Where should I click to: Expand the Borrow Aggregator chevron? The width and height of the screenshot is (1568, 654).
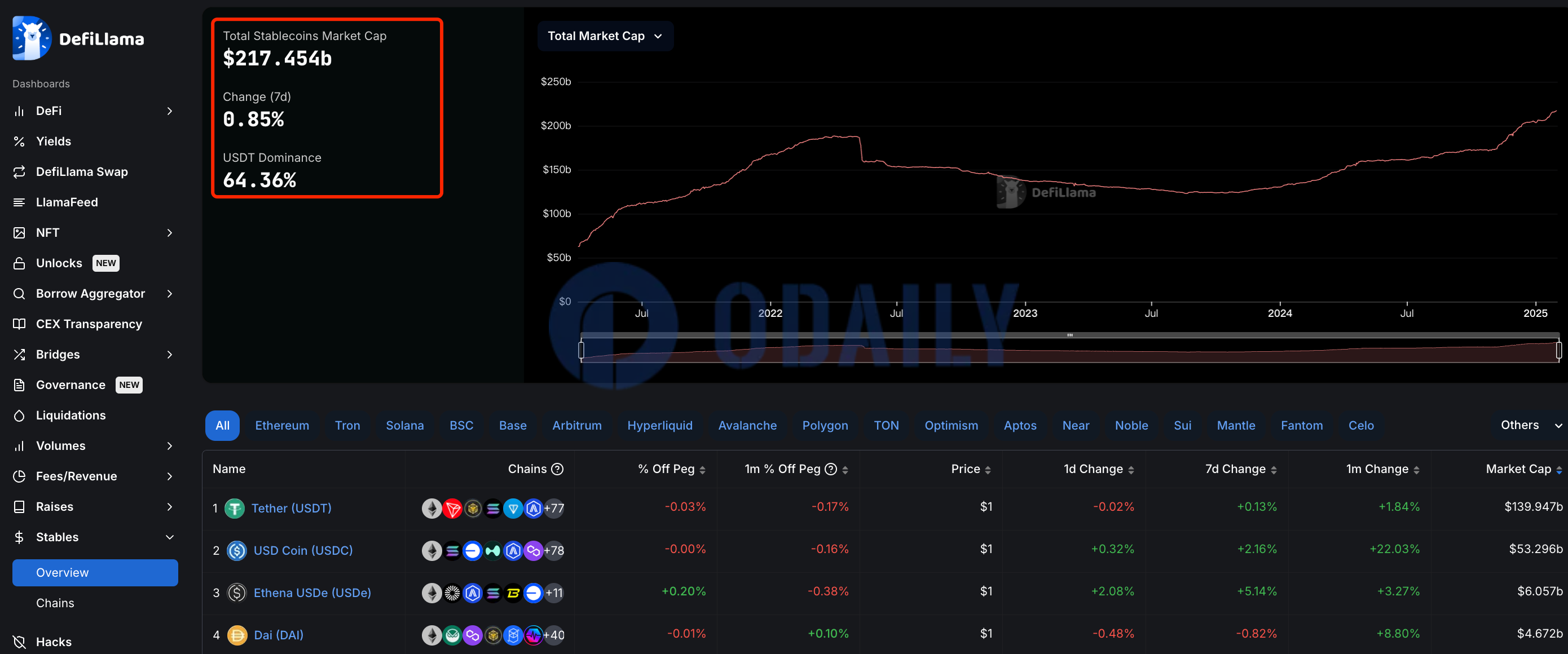170,293
